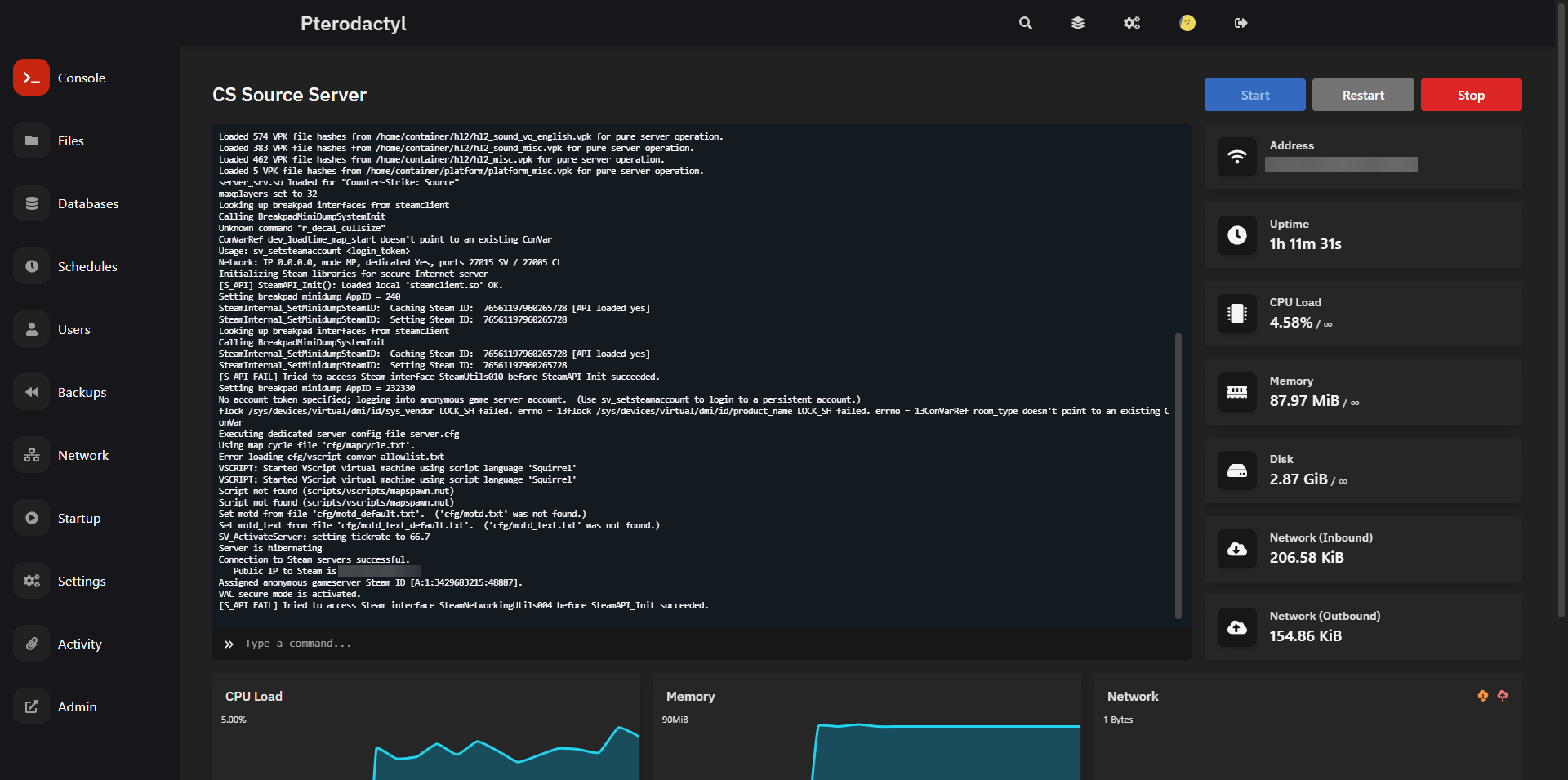The image size is (1568, 780).
Task: Open the Users page
Action: (x=73, y=329)
